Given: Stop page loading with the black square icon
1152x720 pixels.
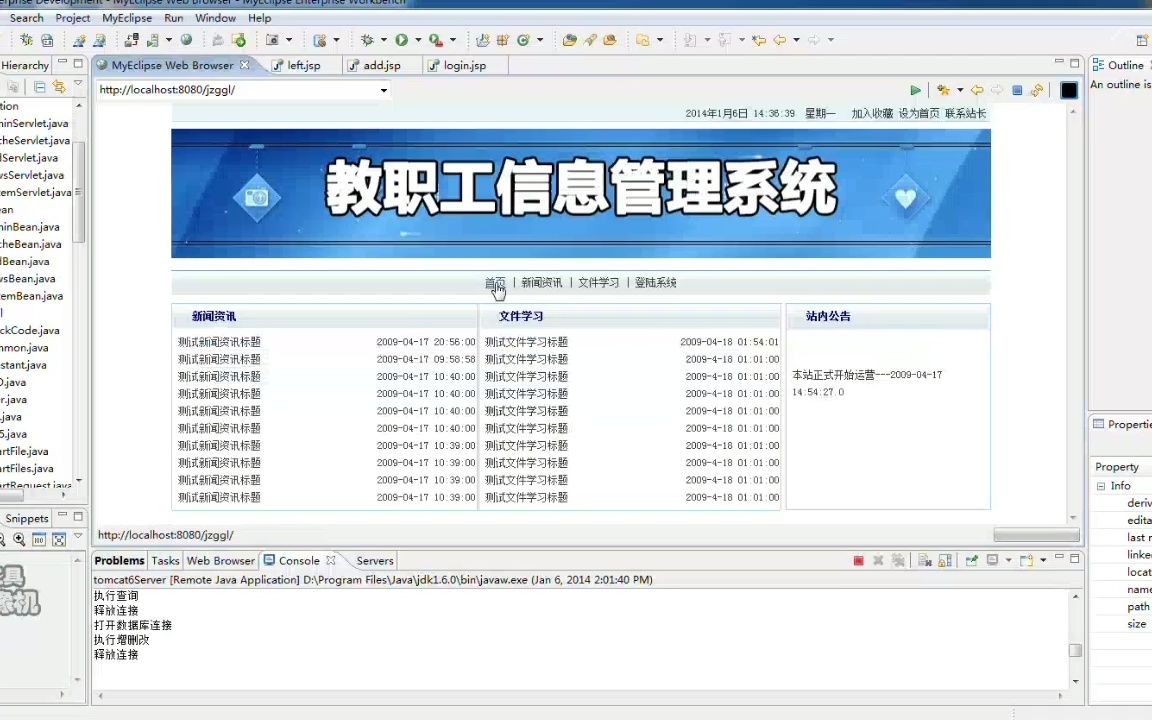Looking at the screenshot, I should pos(1068,90).
